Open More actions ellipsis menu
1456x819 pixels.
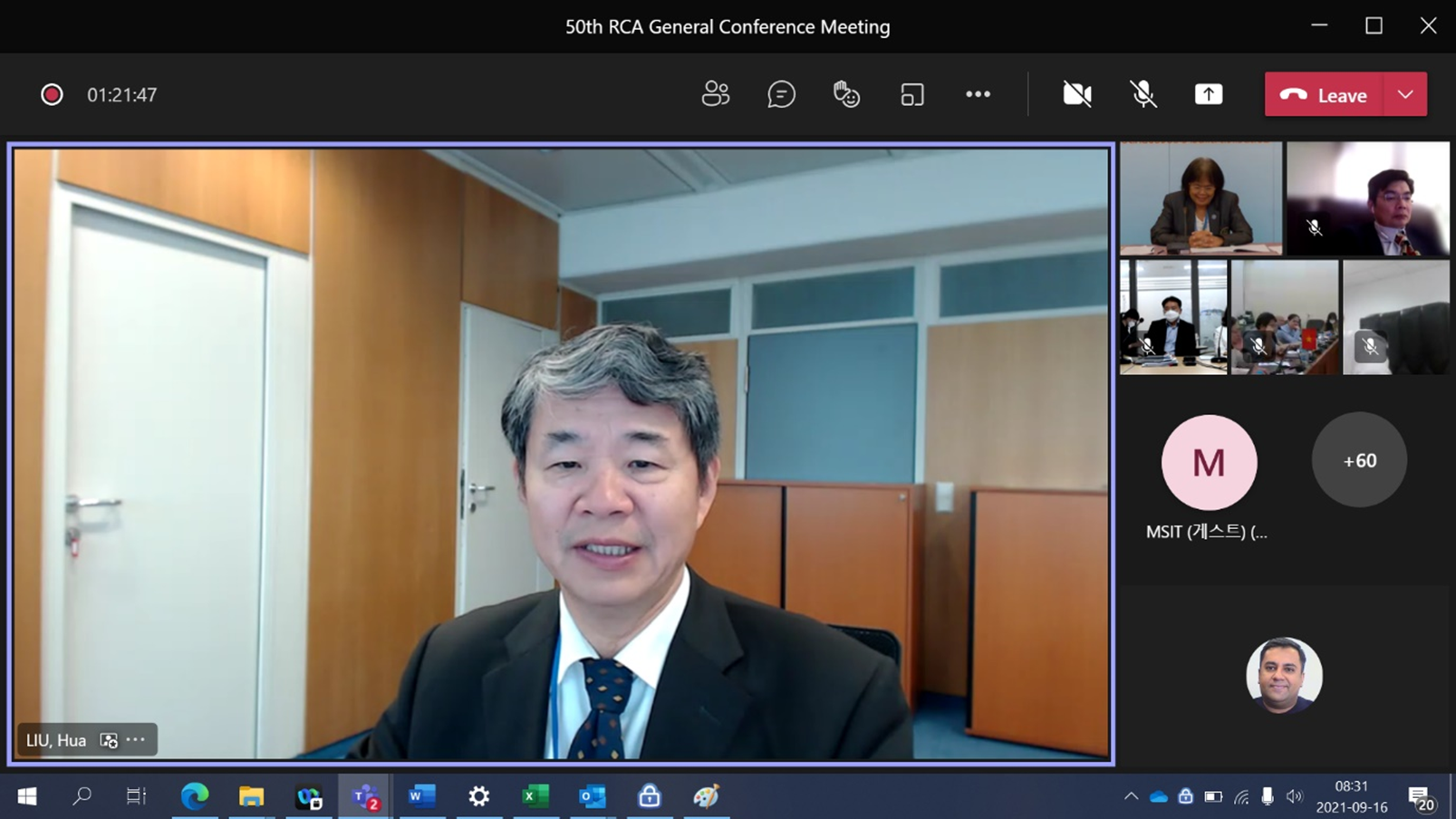click(x=978, y=94)
